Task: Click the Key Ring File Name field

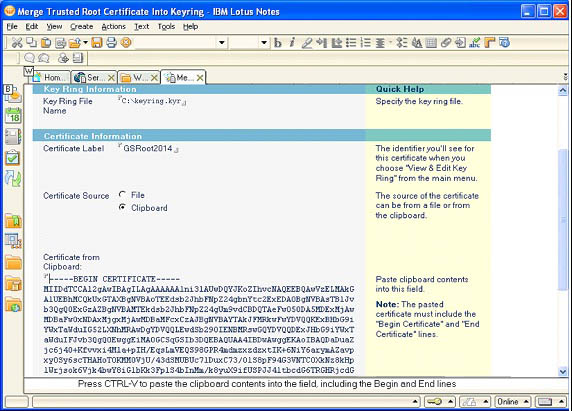Action: [152, 101]
